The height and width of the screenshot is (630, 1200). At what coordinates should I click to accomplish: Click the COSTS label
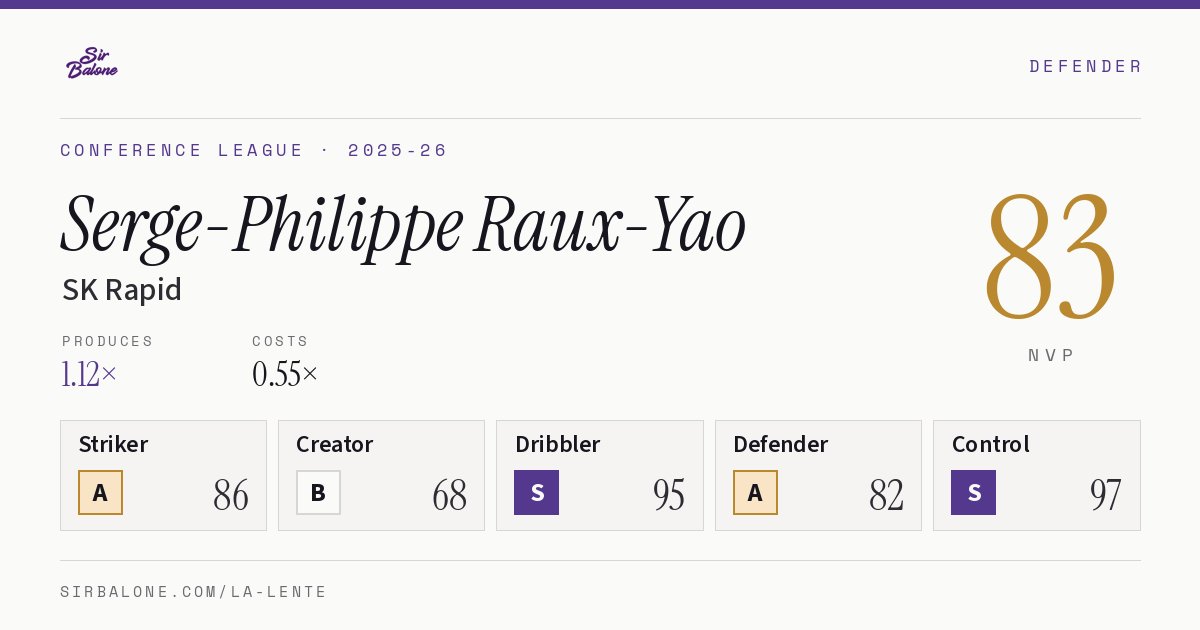click(x=281, y=341)
